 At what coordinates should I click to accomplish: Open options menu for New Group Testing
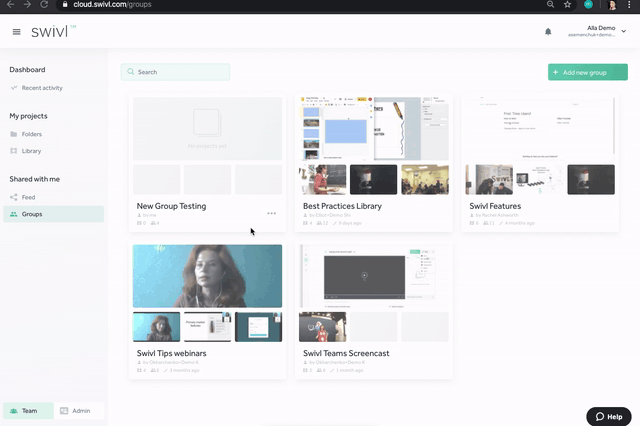tap(272, 213)
